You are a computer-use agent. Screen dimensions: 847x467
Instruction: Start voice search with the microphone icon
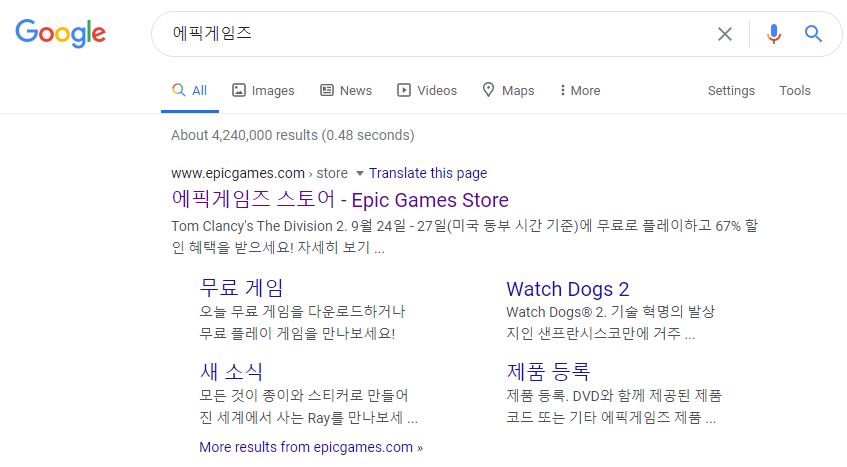point(774,34)
